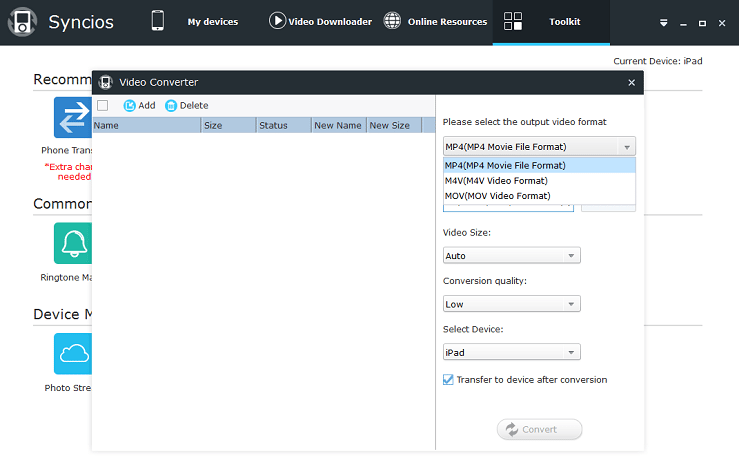Open Video Downloader play icon
The image size is (739, 465).
[277, 21]
